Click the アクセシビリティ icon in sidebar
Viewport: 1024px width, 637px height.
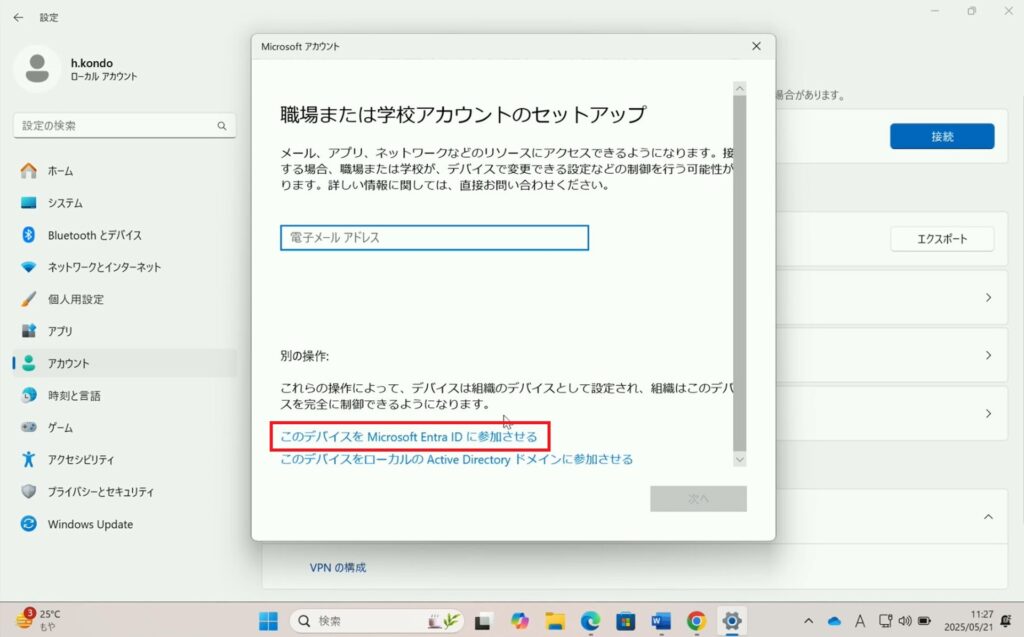coord(29,460)
